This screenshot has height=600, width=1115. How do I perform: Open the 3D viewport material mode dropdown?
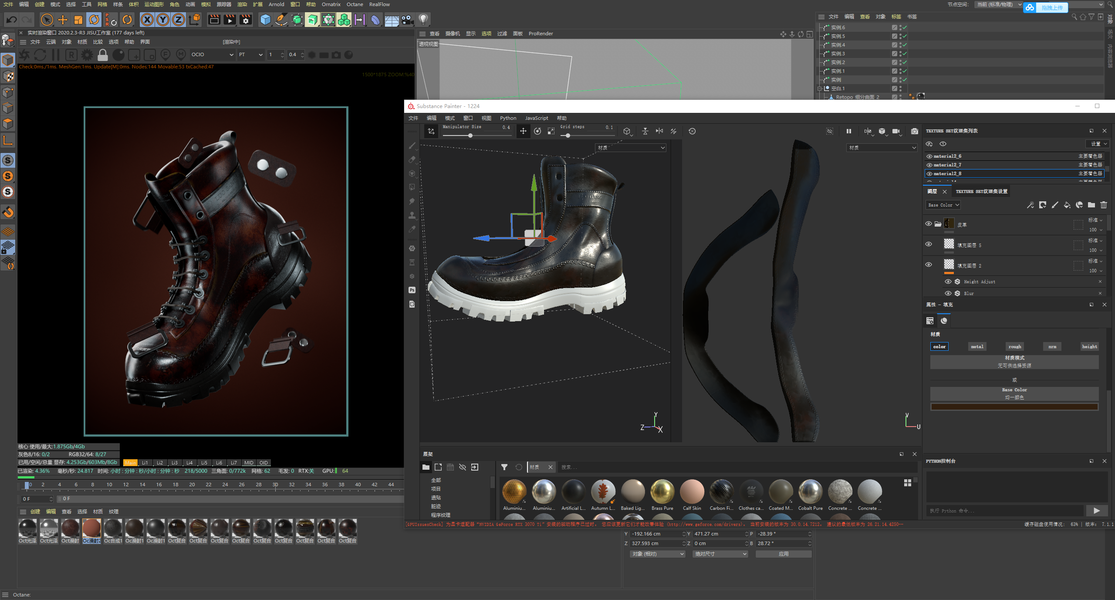coord(630,148)
